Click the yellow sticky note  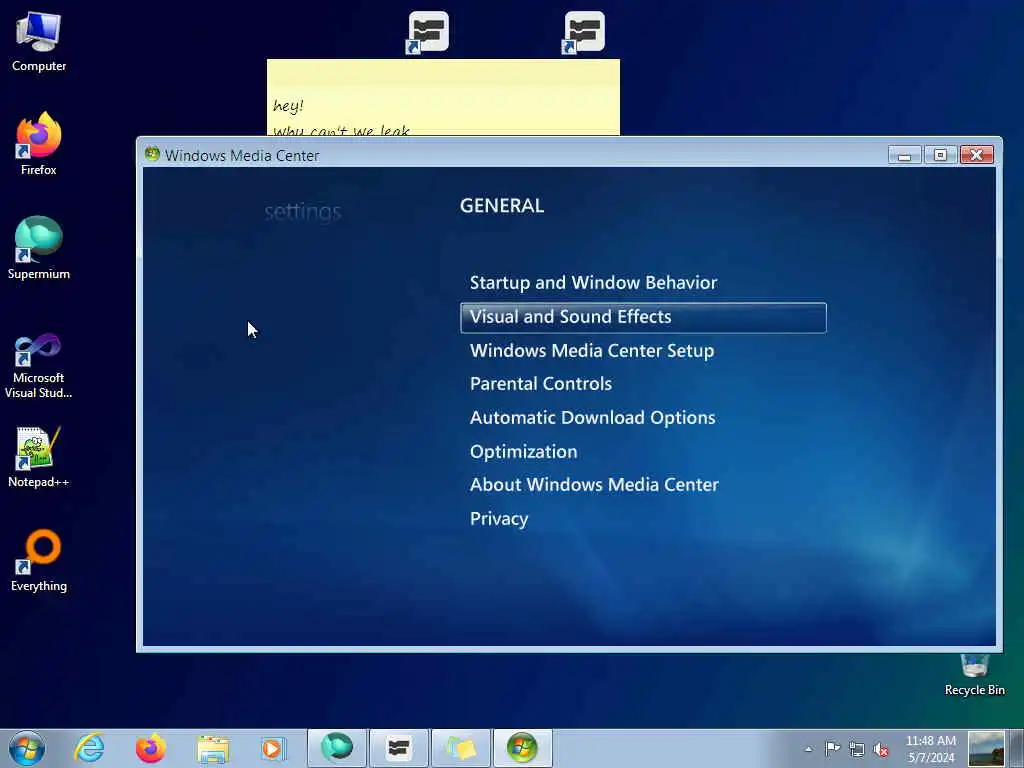443,97
